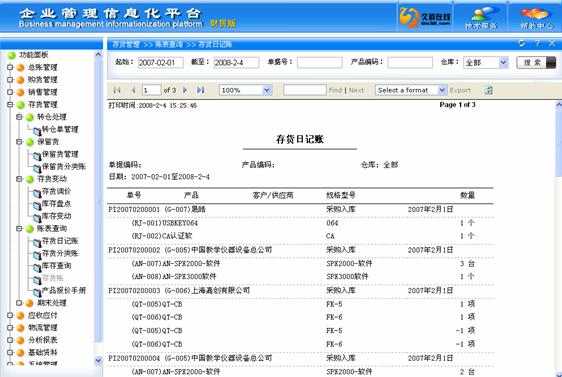Jump to the last report page
Screen dimensions: 562x377
[201, 90]
